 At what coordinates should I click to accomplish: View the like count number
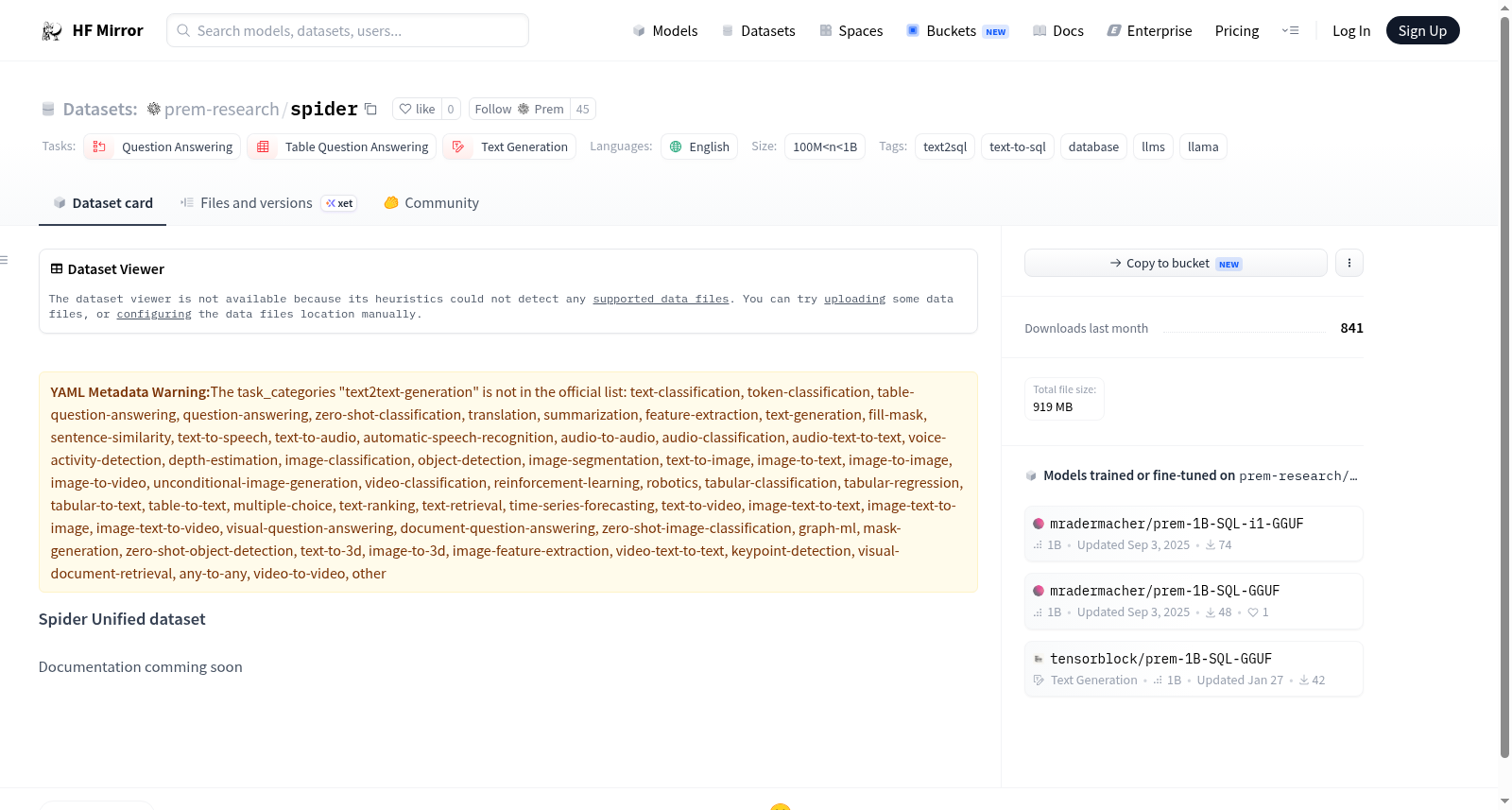point(451,109)
